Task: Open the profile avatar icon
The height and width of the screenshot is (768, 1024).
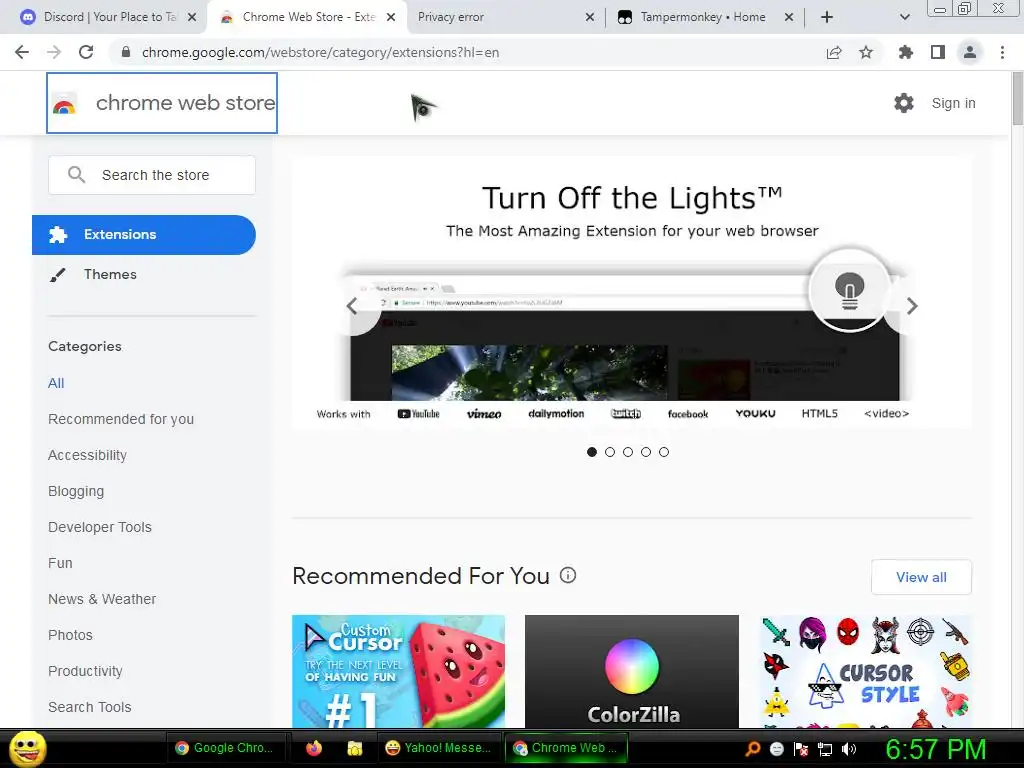Action: point(970,52)
